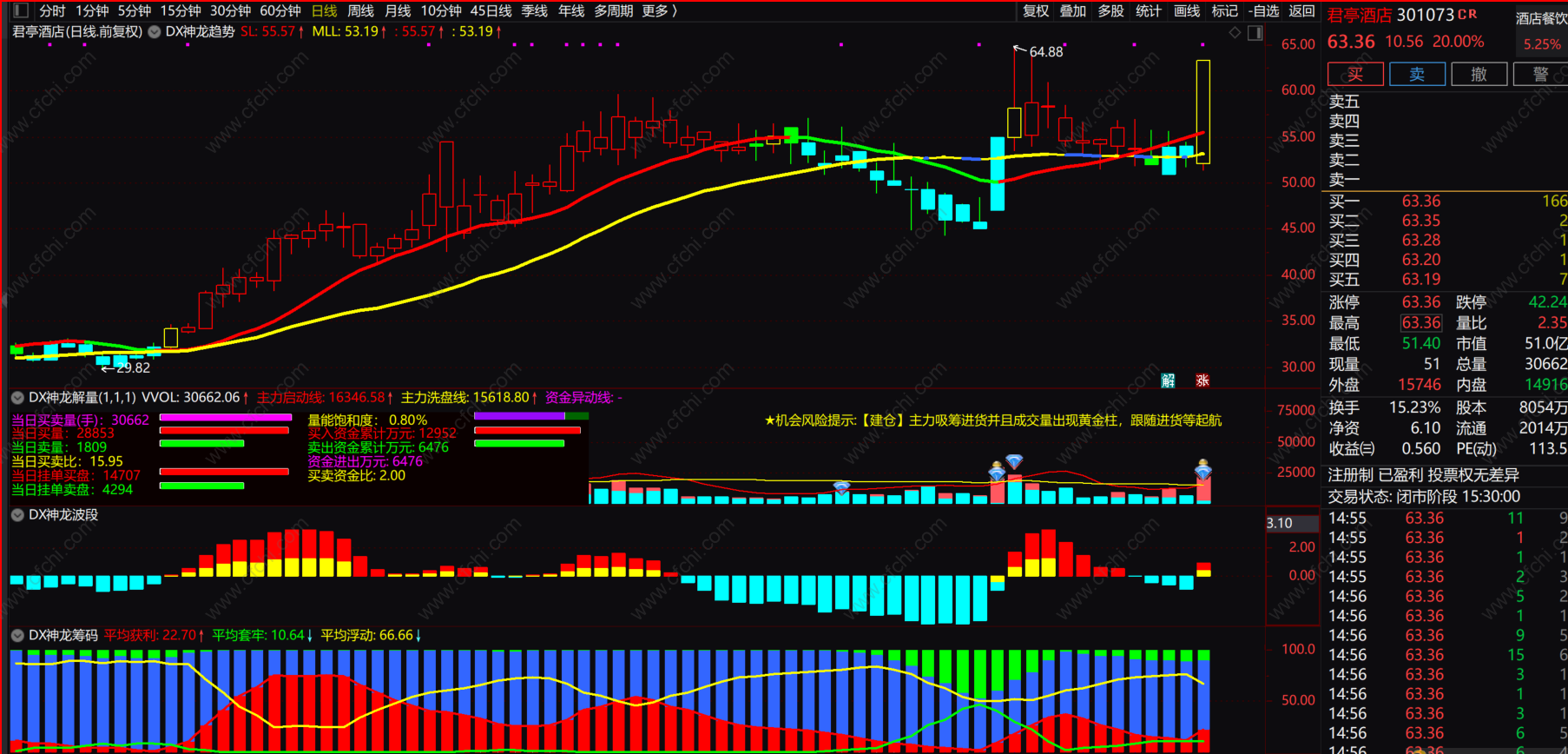Screen dimensions: 1568x754
Task: Click the 买二 price 63.35
Action: click(1420, 221)
